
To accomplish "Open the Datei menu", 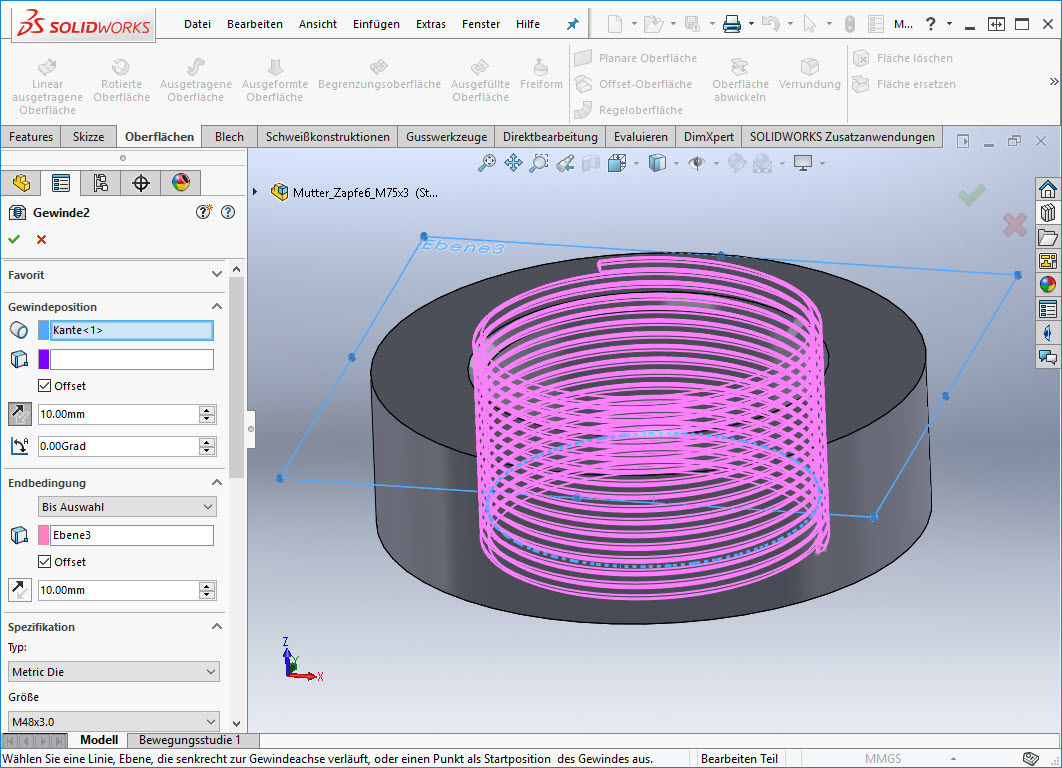I will [x=197, y=24].
